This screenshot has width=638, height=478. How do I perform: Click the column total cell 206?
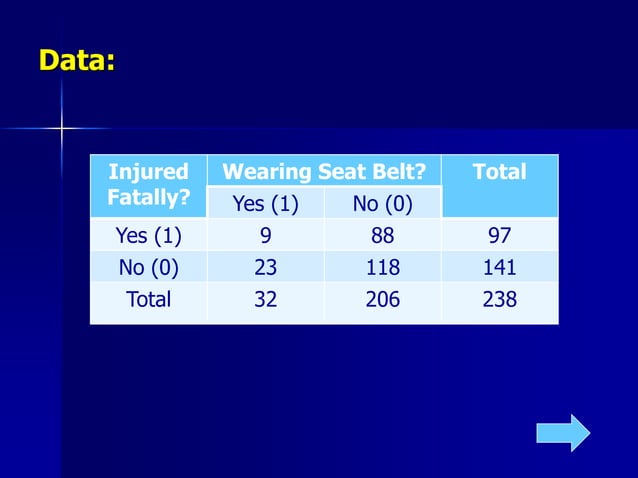click(382, 298)
